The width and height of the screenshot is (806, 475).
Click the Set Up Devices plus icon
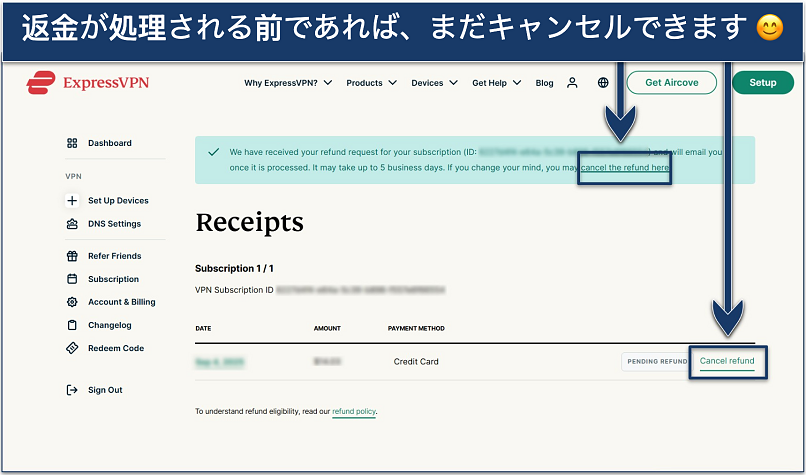(x=71, y=201)
